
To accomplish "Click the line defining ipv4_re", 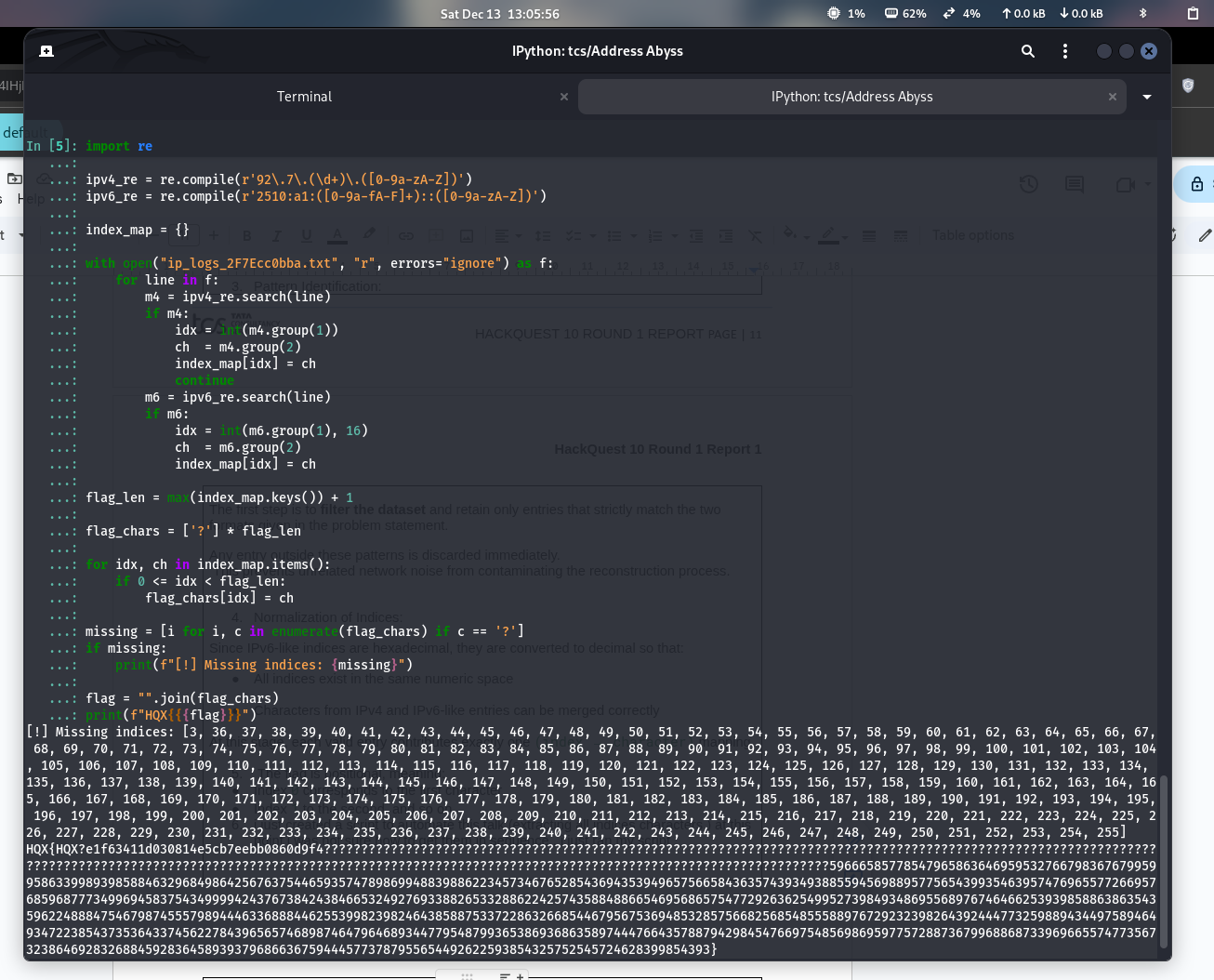I will pos(279,179).
